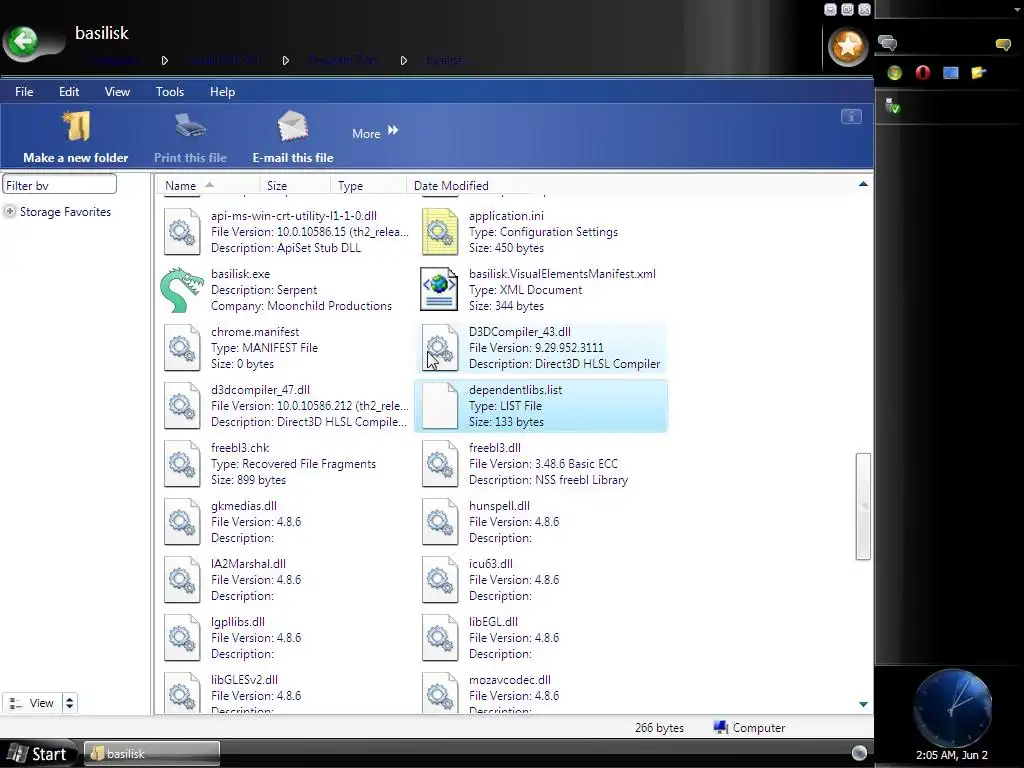Click the yellow speech bubble sidebar icon

pyautogui.click(x=1003, y=44)
